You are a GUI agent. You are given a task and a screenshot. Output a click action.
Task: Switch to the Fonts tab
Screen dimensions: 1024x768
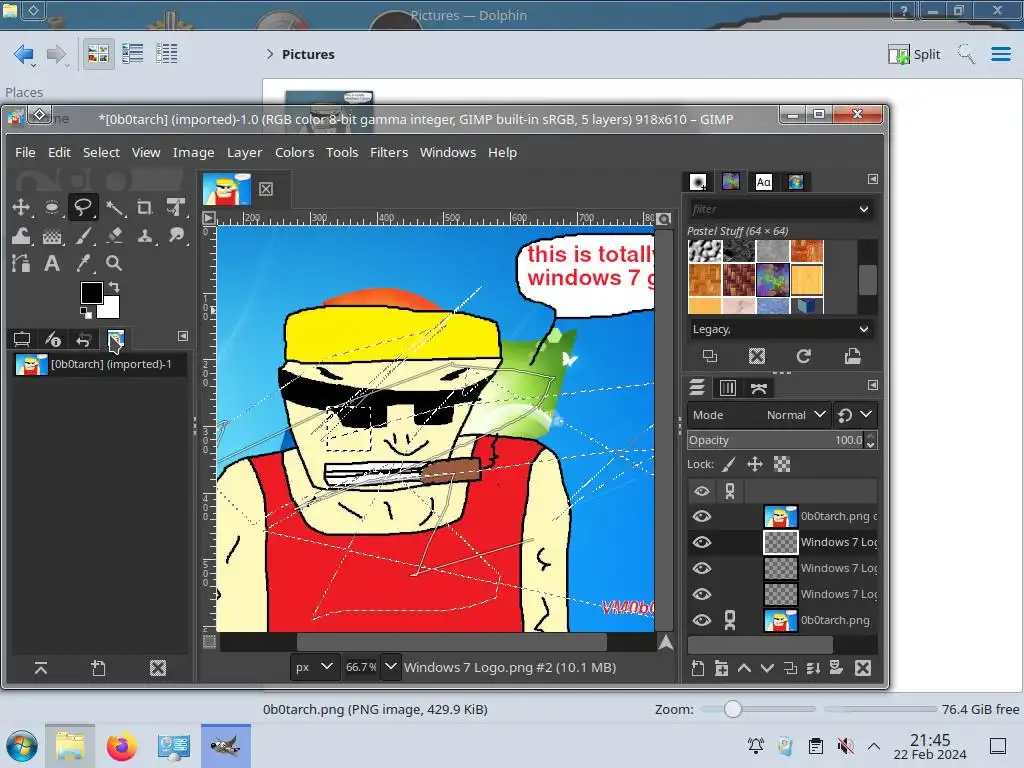click(x=763, y=182)
